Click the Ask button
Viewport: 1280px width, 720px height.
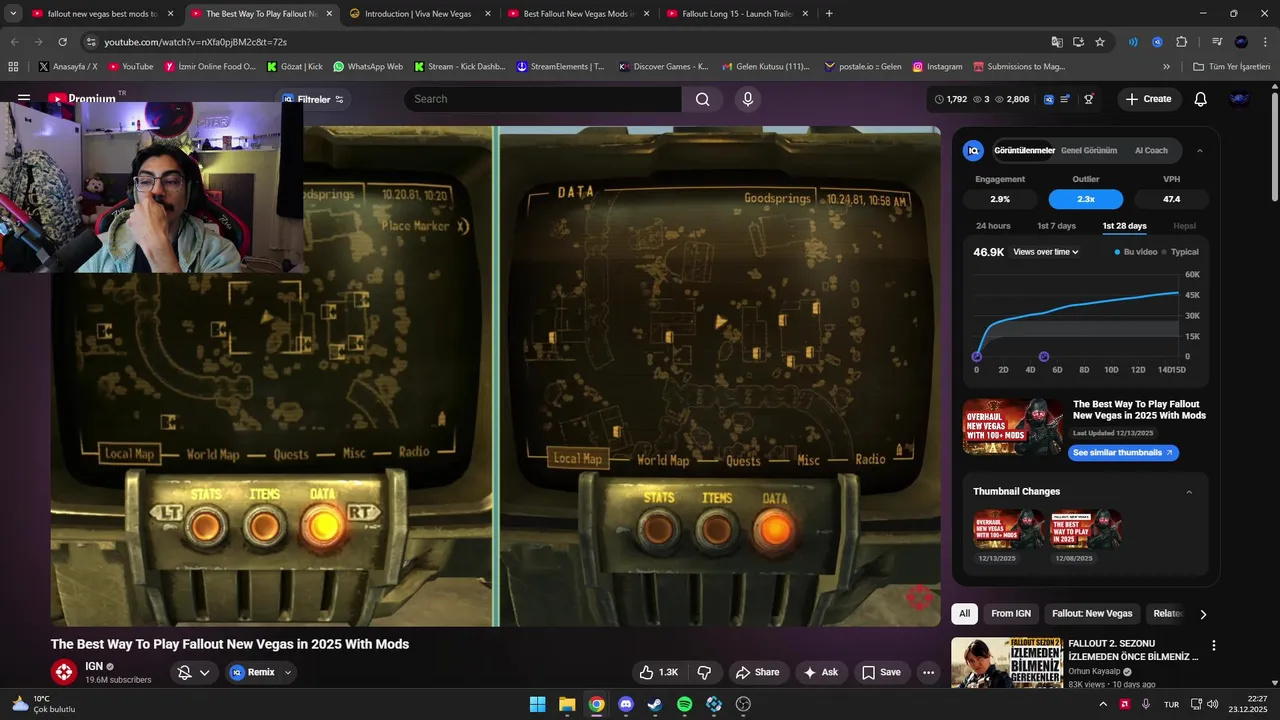pyautogui.click(x=821, y=672)
